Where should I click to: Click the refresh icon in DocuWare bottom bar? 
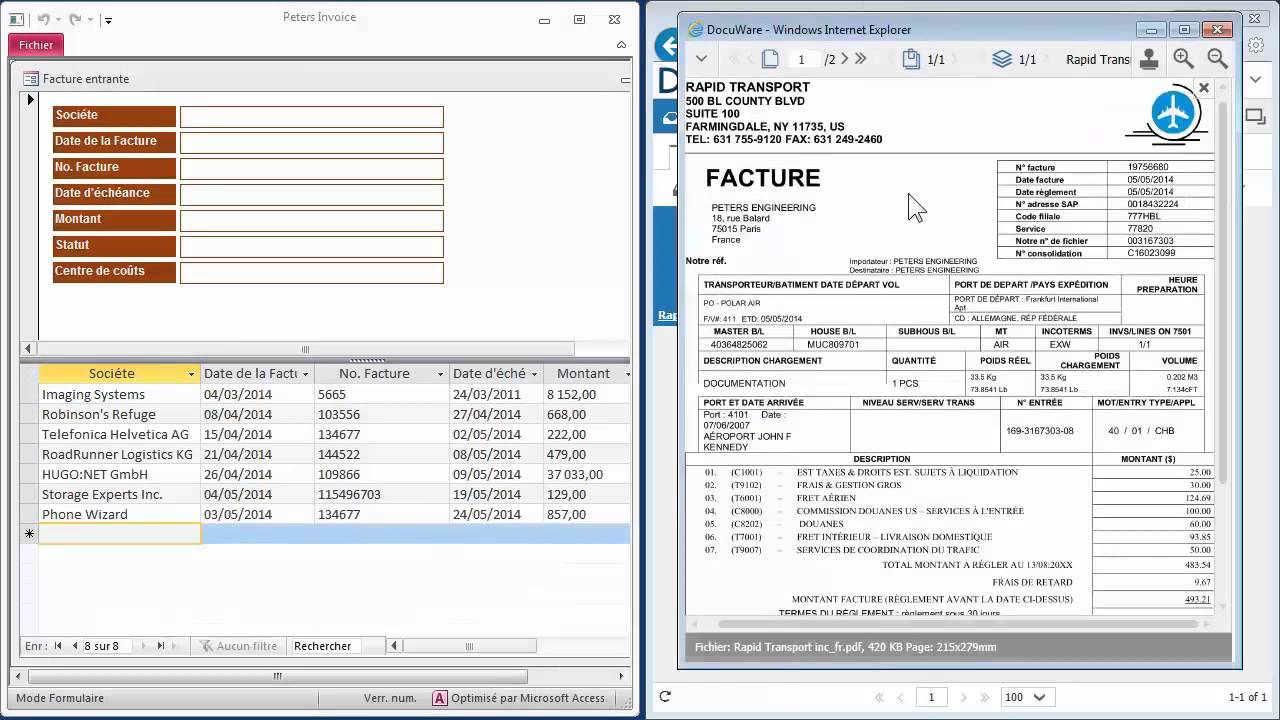pos(665,697)
